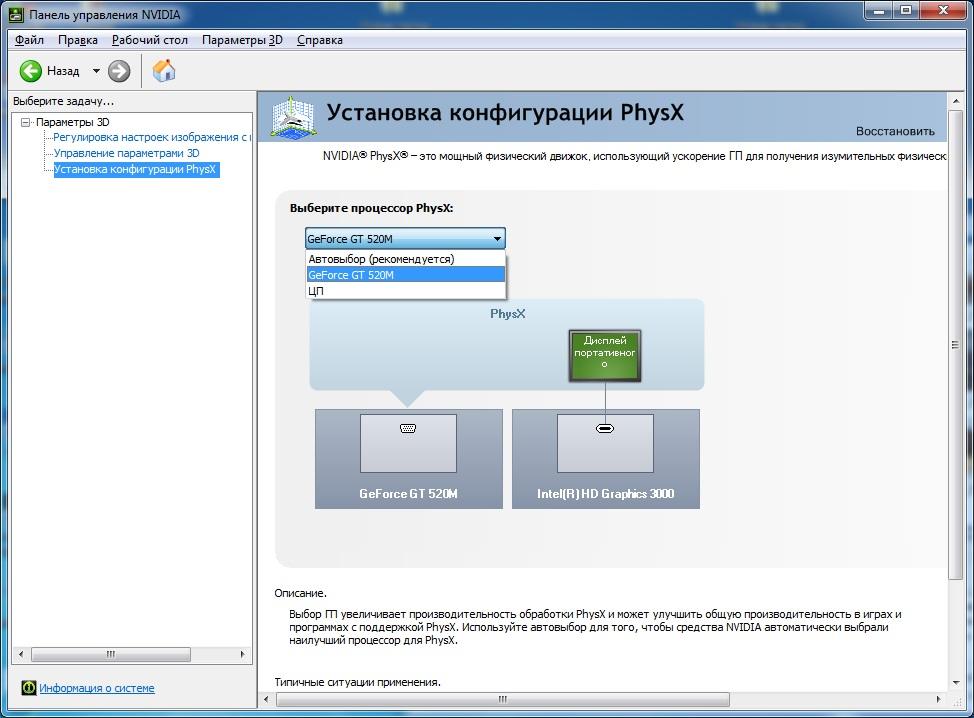The height and width of the screenshot is (718, 974).
Task: Open the Параметры 3D menu
Action: coord(242,40)
